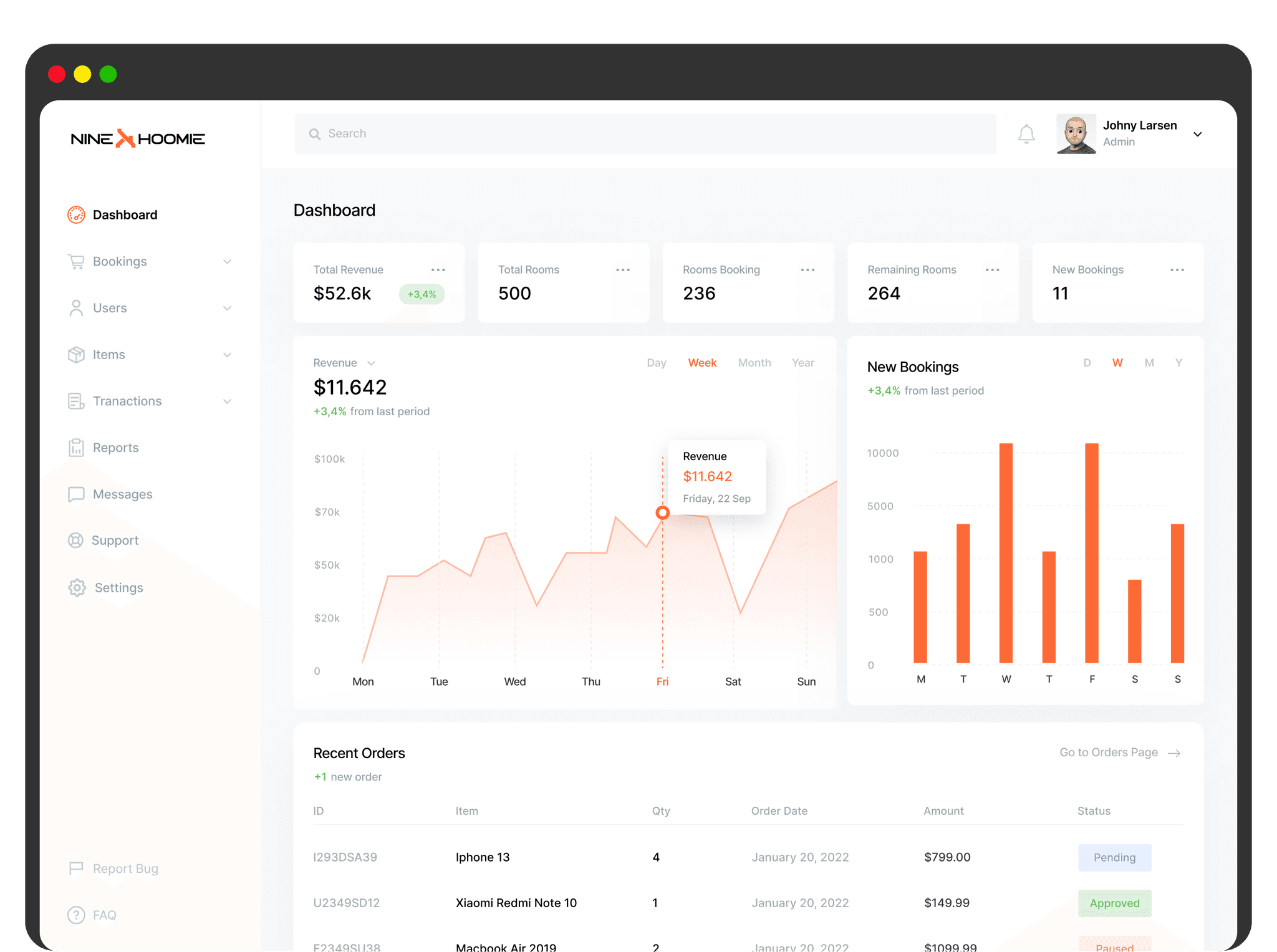The image size is (1277, 952).
Task: Click the Items box icon
Action: [76, 354]
